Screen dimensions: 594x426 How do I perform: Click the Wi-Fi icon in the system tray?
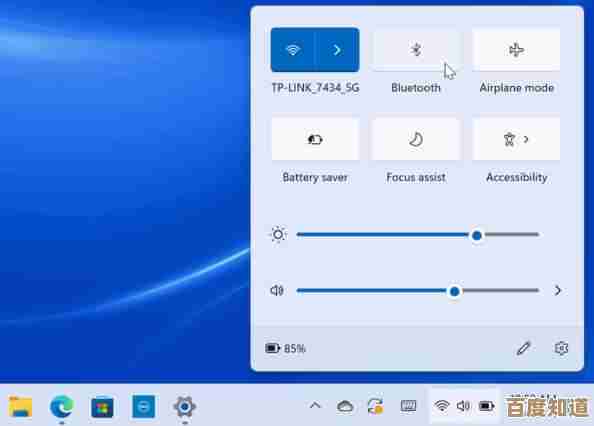[x=442, y=406]
